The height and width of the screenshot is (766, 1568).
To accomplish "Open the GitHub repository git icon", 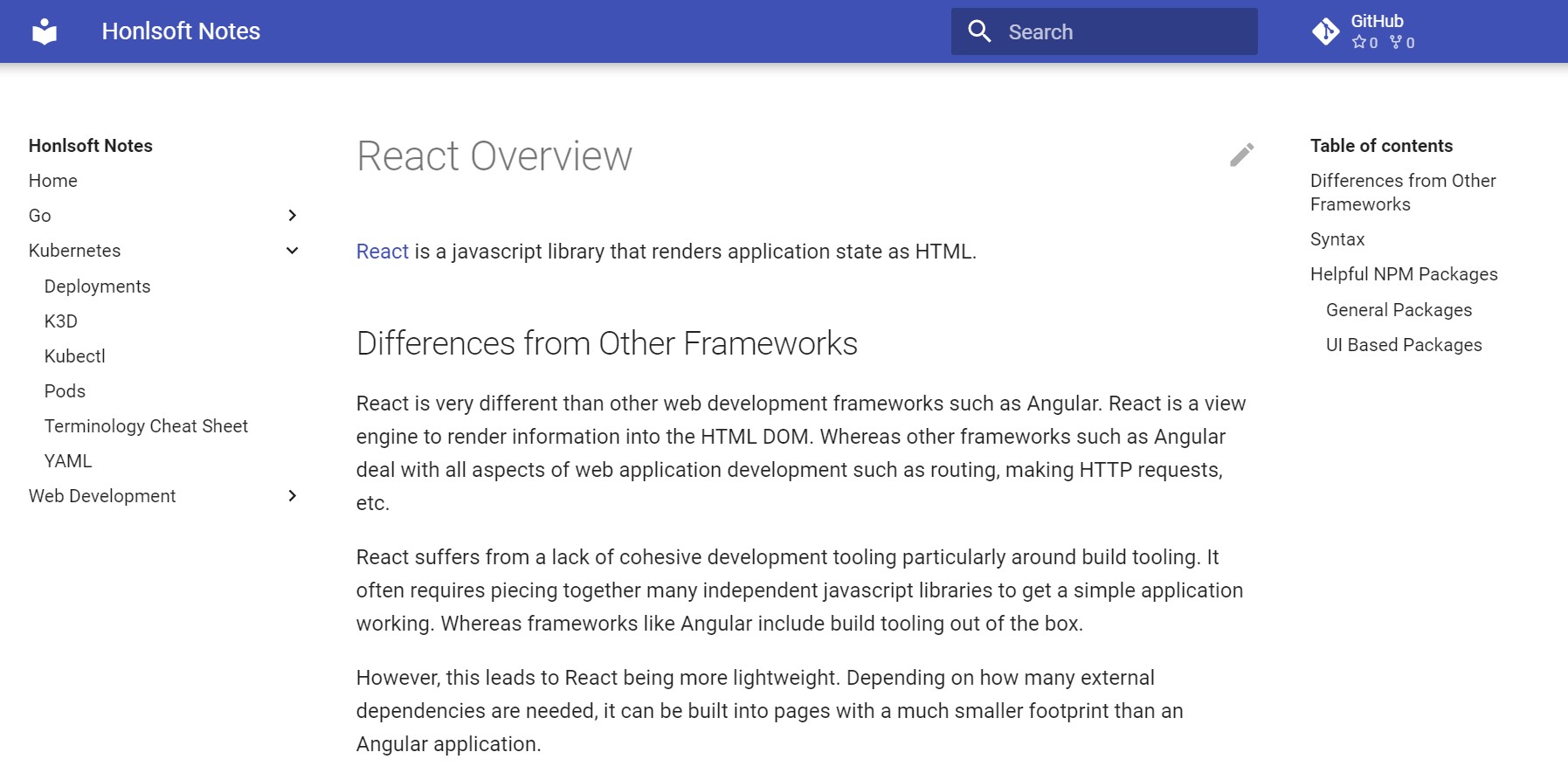I will (x=1325, y=31).
